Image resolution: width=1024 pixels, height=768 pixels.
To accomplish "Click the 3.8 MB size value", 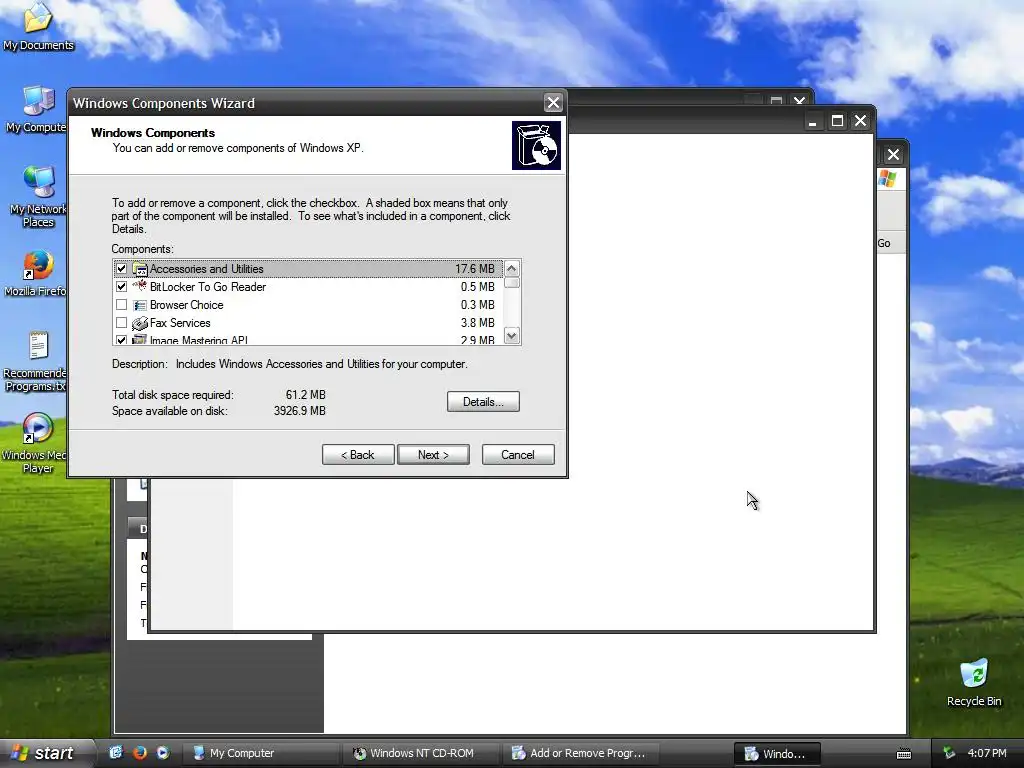I will [477, 323].
